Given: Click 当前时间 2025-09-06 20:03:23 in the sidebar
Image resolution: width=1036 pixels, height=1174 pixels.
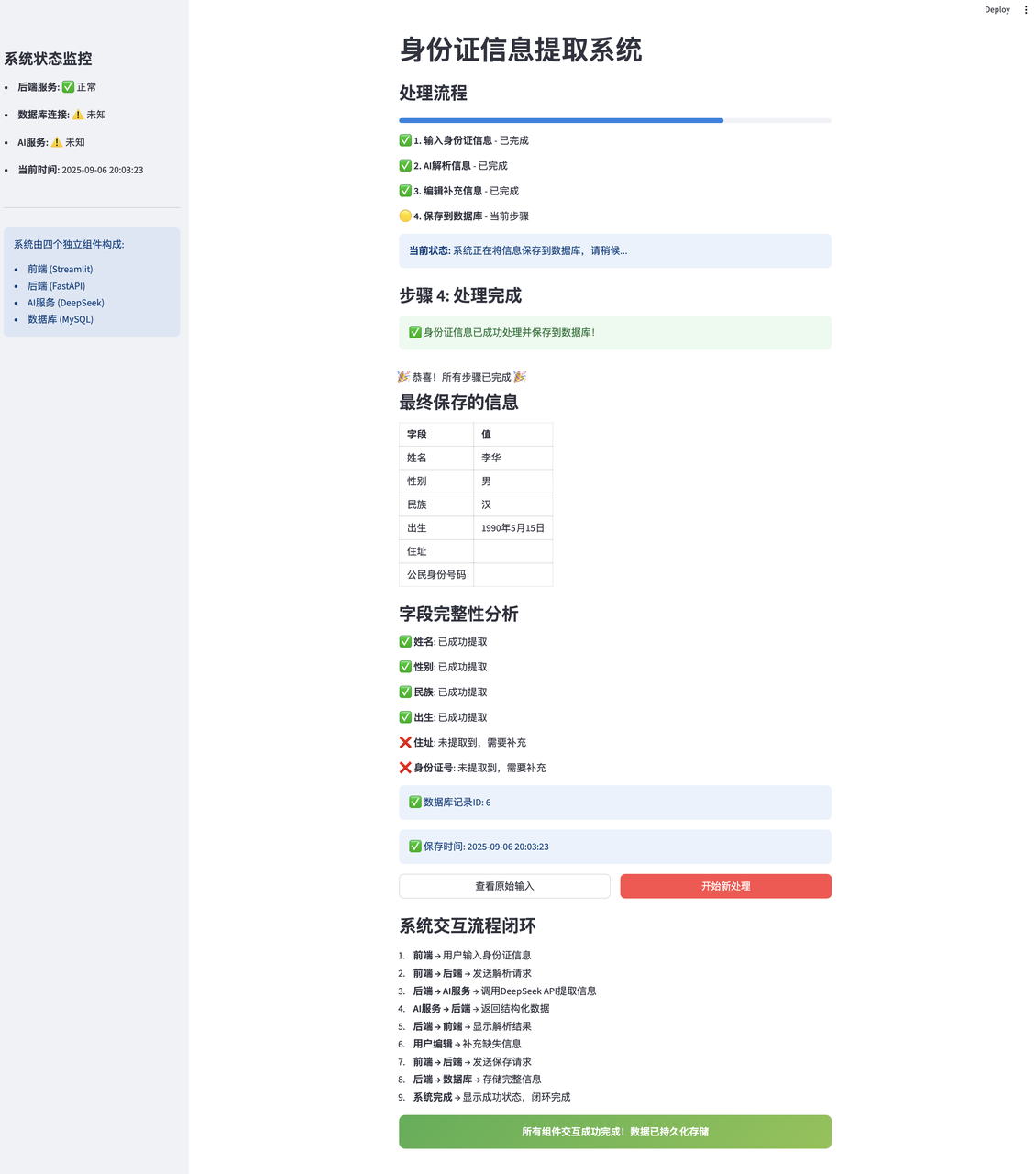Looking at the screenshot, I should point(81,170).
